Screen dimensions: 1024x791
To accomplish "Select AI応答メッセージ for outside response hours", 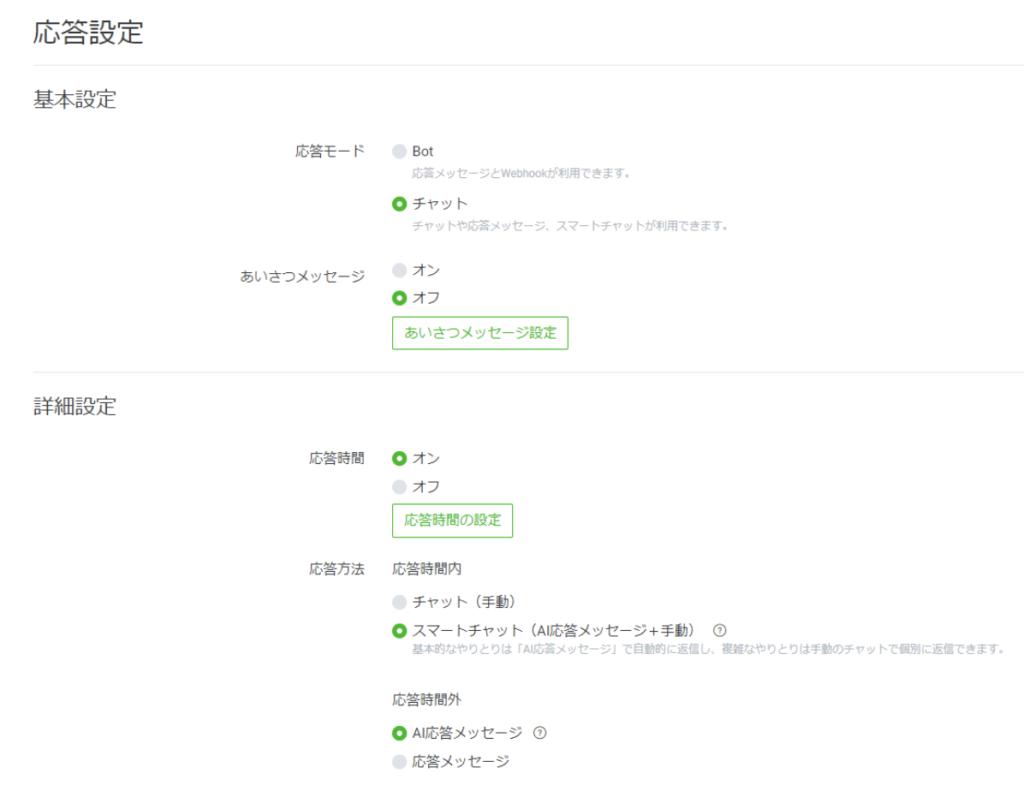I will (x=400, y=733).
